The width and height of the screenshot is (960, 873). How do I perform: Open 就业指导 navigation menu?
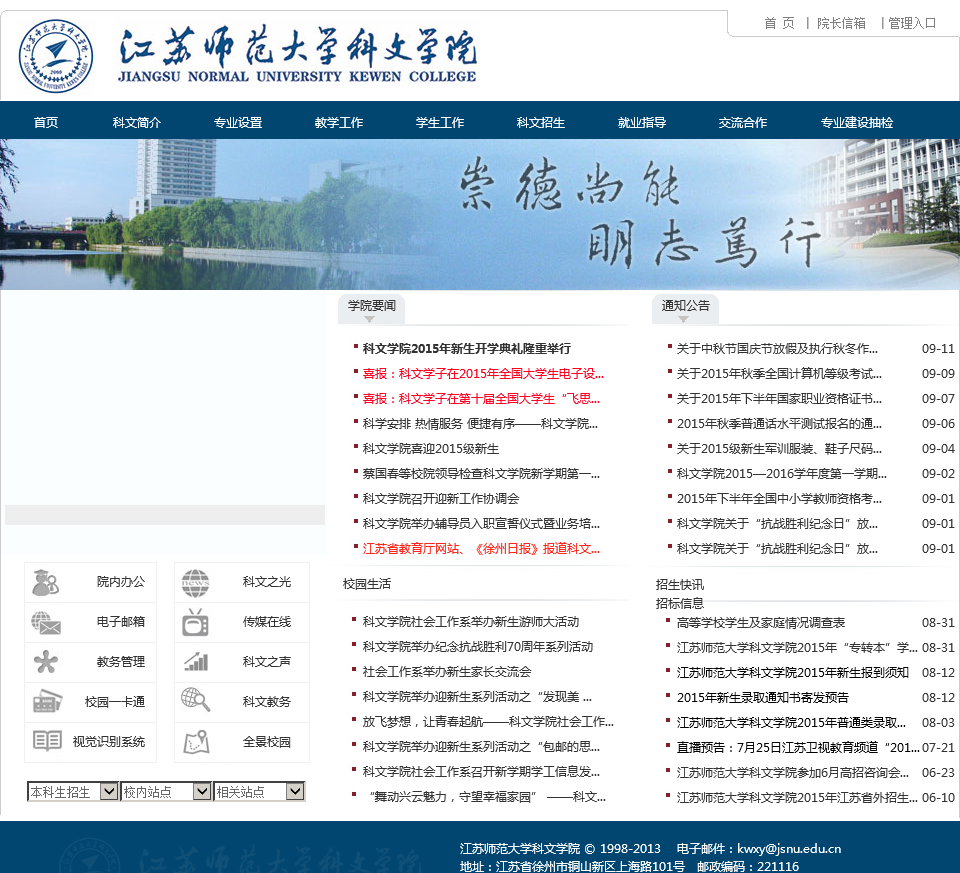[642, 122]
